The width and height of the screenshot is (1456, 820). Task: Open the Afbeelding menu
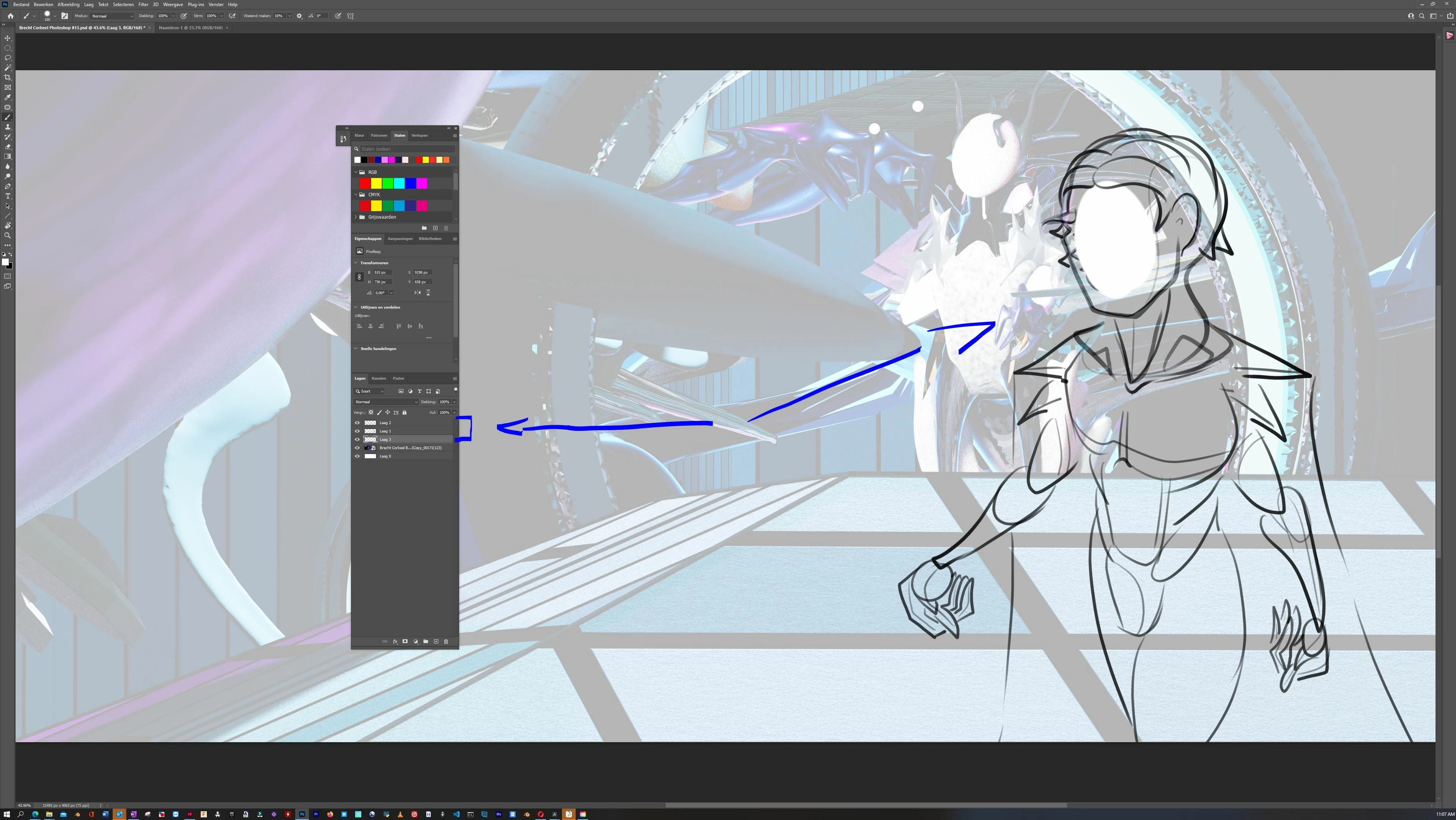(x=68, y=5)
